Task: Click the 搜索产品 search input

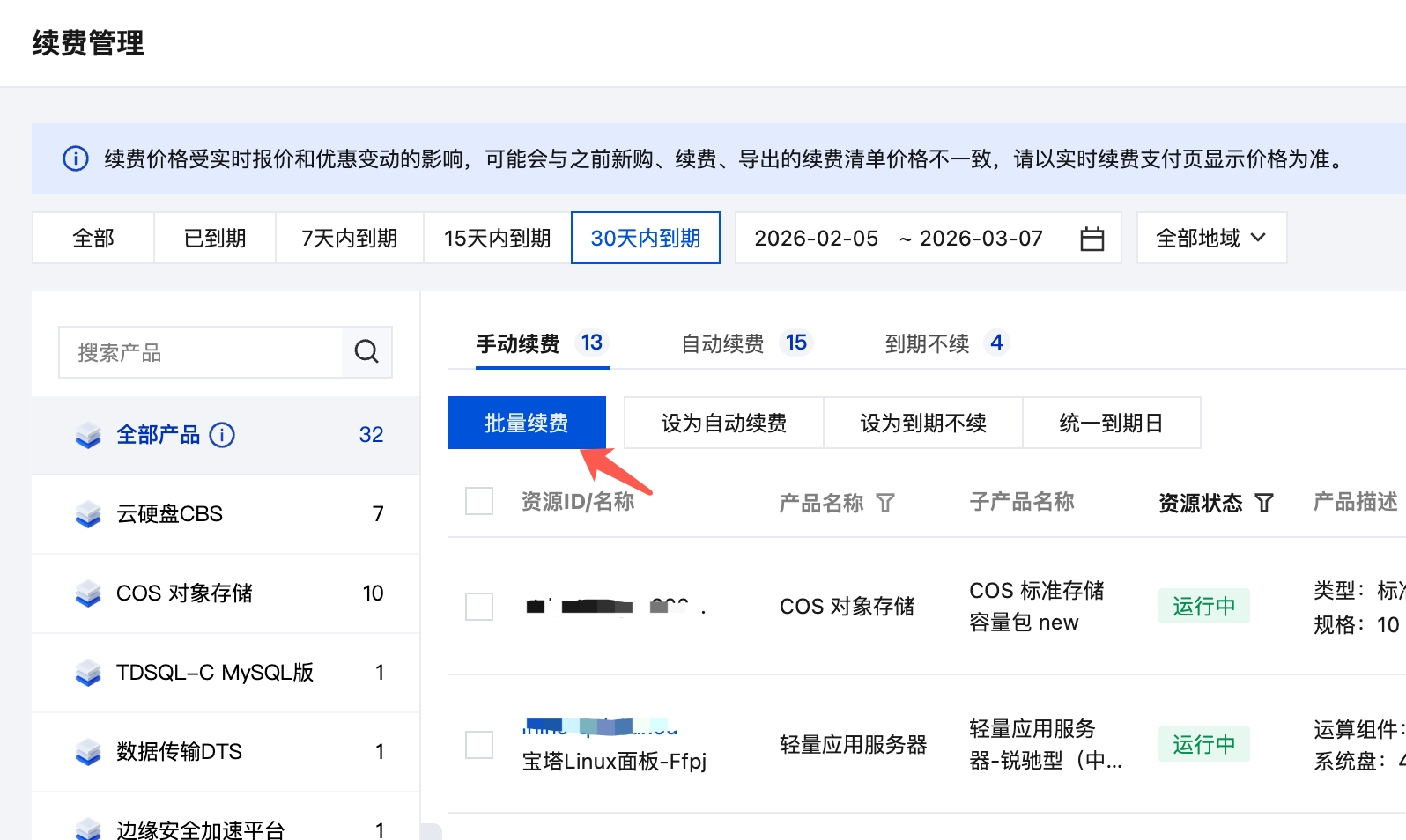Action: coord(201,352)
